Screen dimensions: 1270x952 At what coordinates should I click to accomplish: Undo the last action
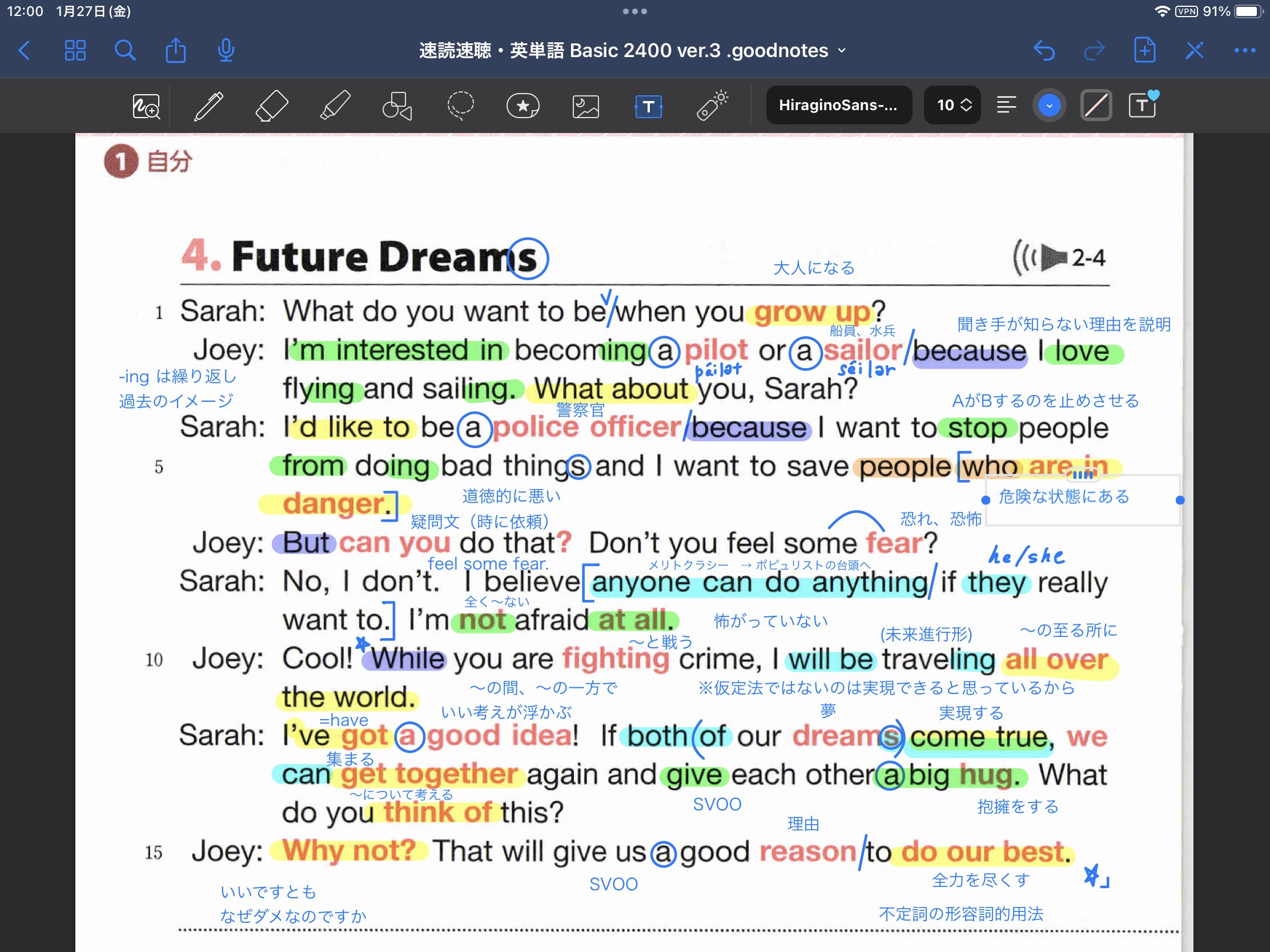pos(1044,50)
